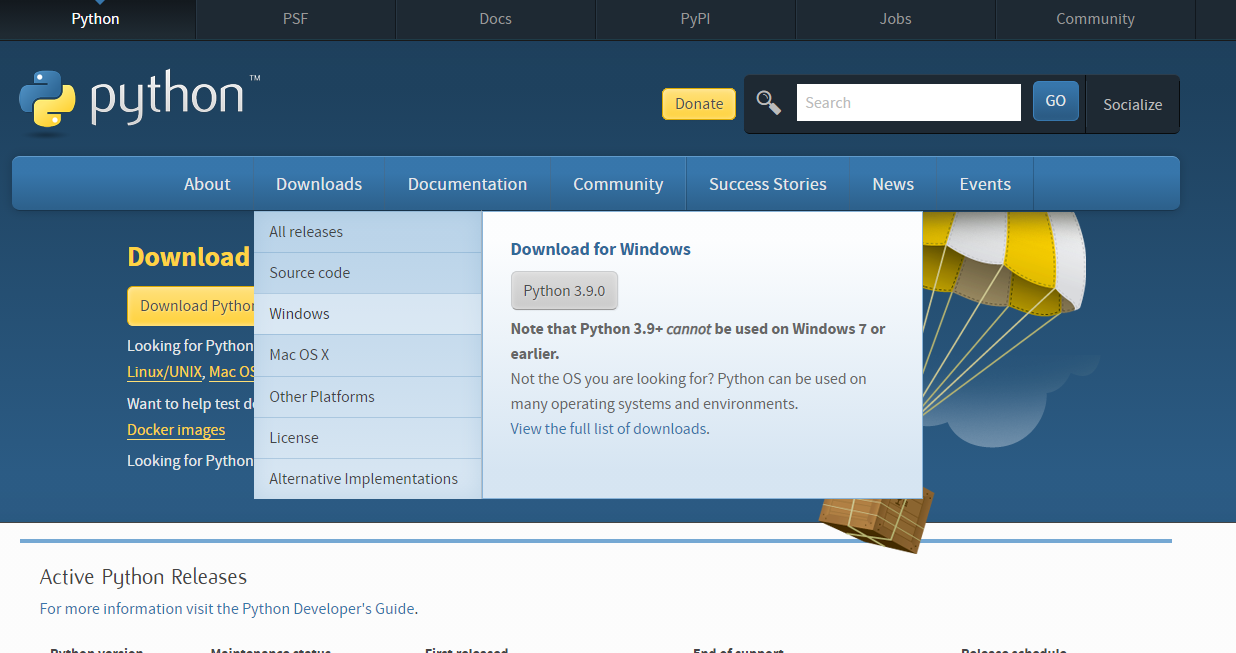Click the 'Active Python Releases' heading

click(143, 577)
